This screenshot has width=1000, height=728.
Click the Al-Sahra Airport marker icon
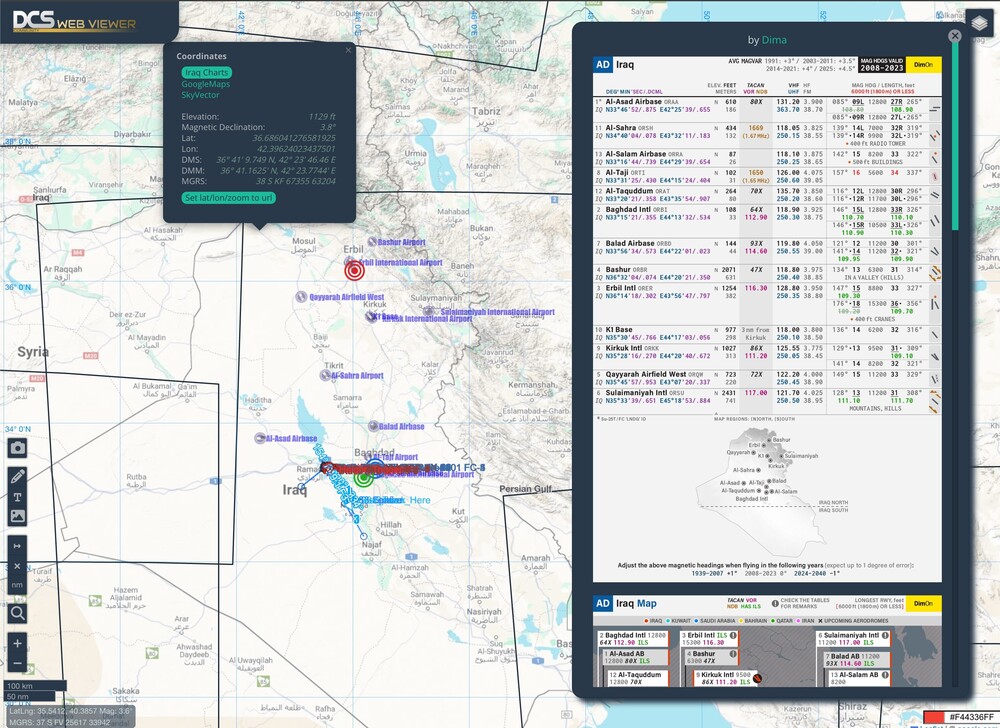[x=325, y=375]
